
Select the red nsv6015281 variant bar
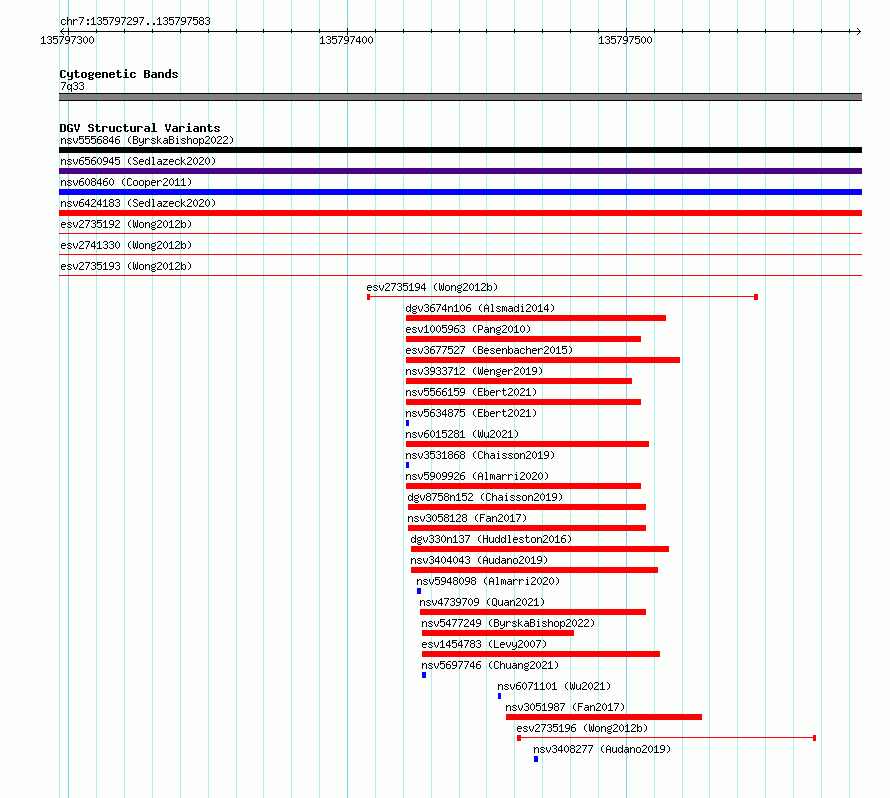pyautogui.click(x=527, y=444)
